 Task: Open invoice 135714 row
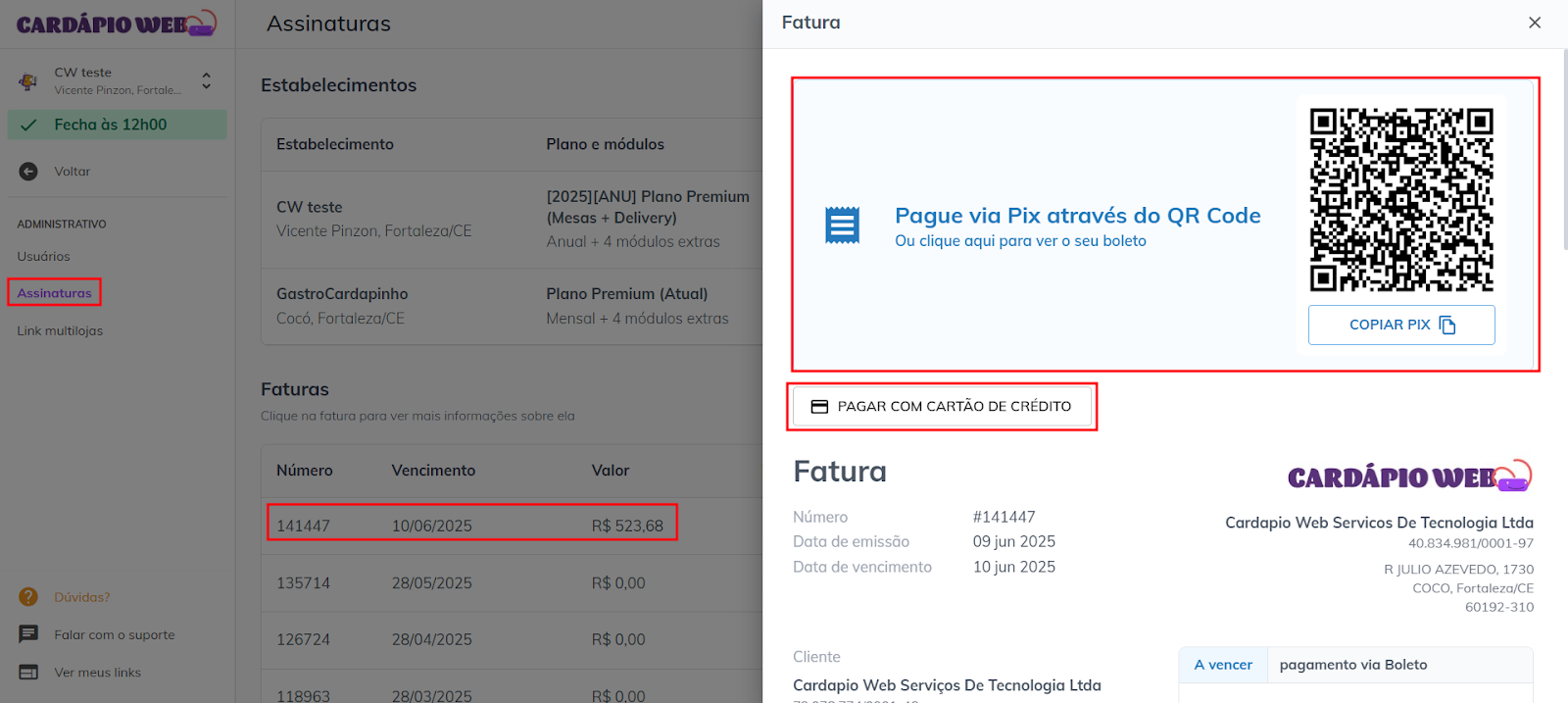click(x=470, y=583)
